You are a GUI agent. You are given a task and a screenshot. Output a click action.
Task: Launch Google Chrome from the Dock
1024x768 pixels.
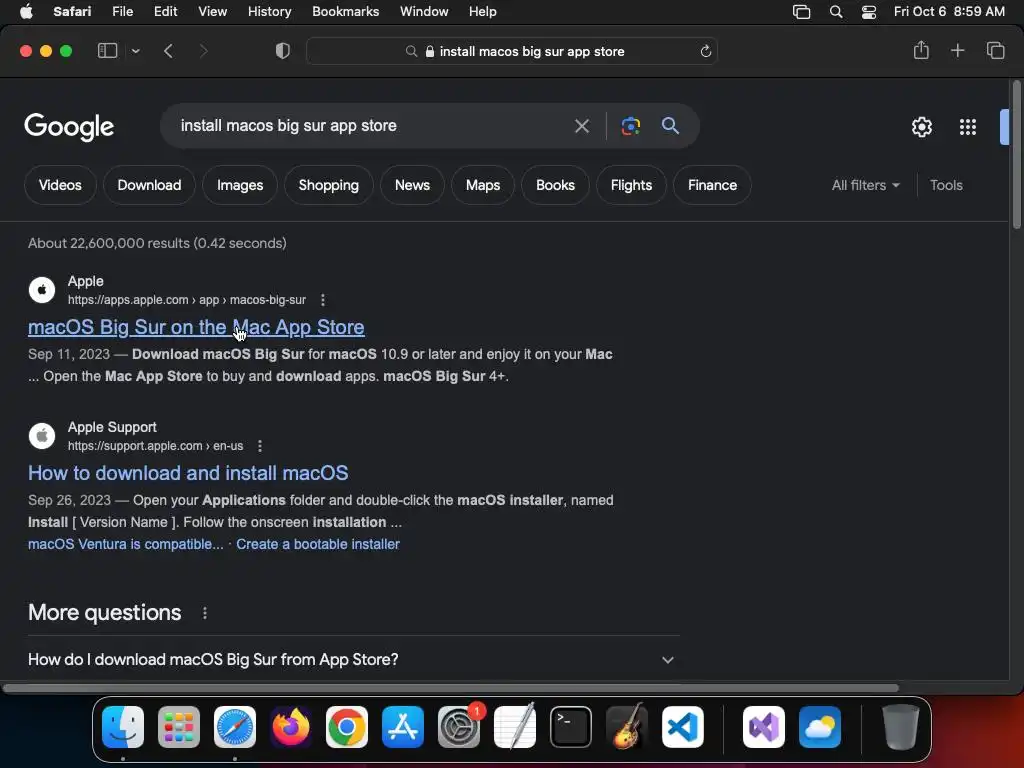[347, 727]
